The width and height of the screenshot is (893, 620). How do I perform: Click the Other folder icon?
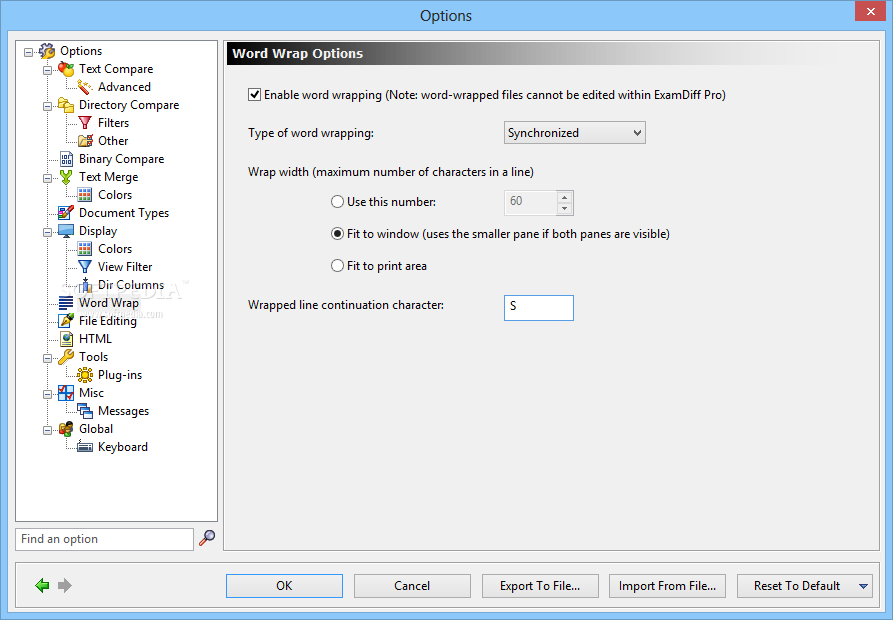[85, 141]
